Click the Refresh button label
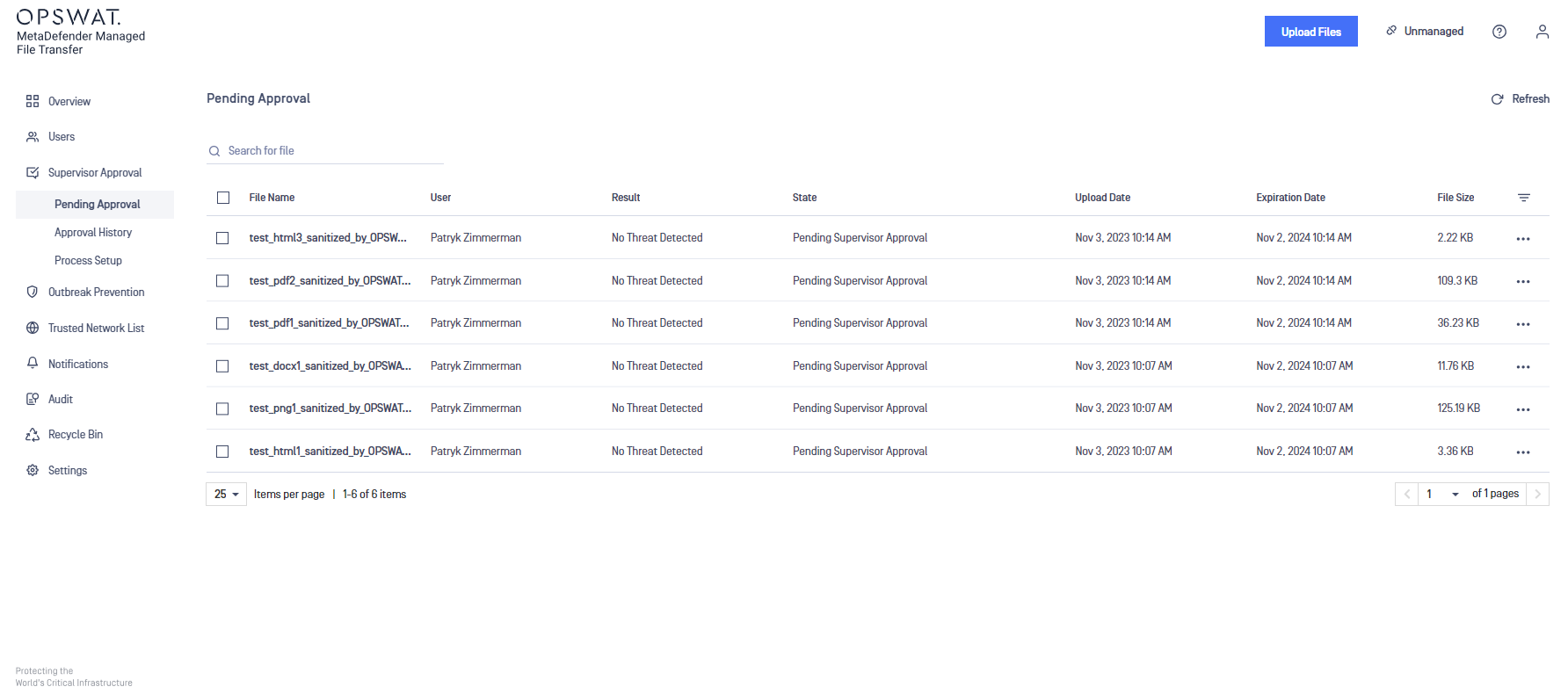 (x=1530, y=99)
